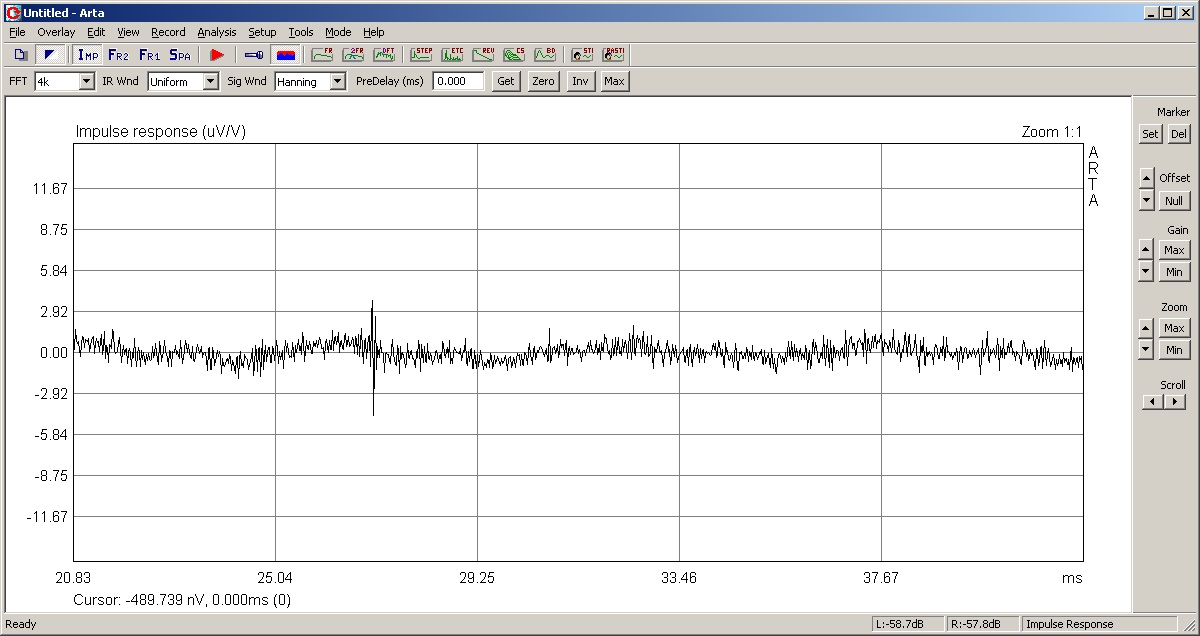
Task: Click the Get predelay button
Action: click(506, 82)
